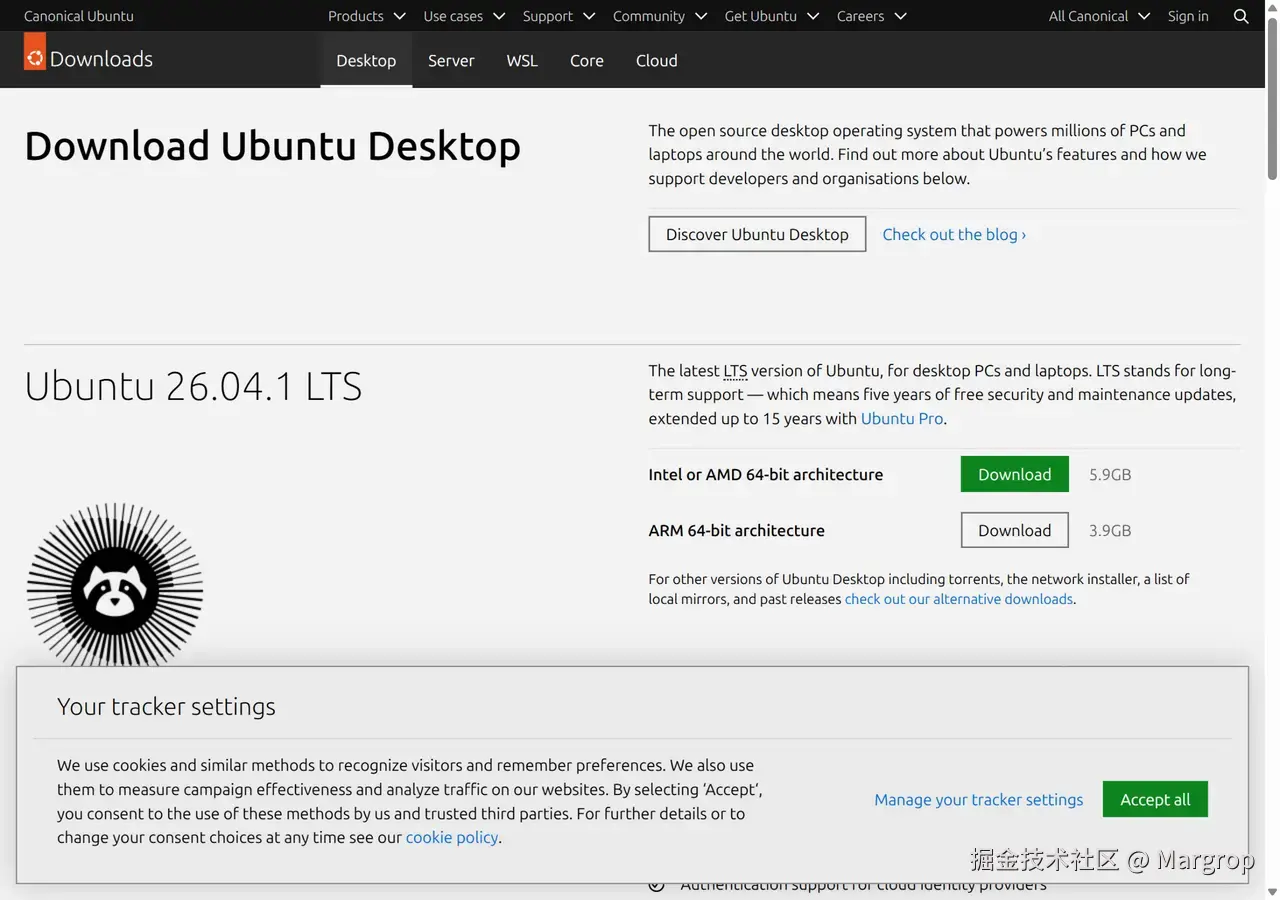Click the Ubuntu 26.04.1 LTS heading
The height and width of the screenshot is (900, 1280).
193,386
